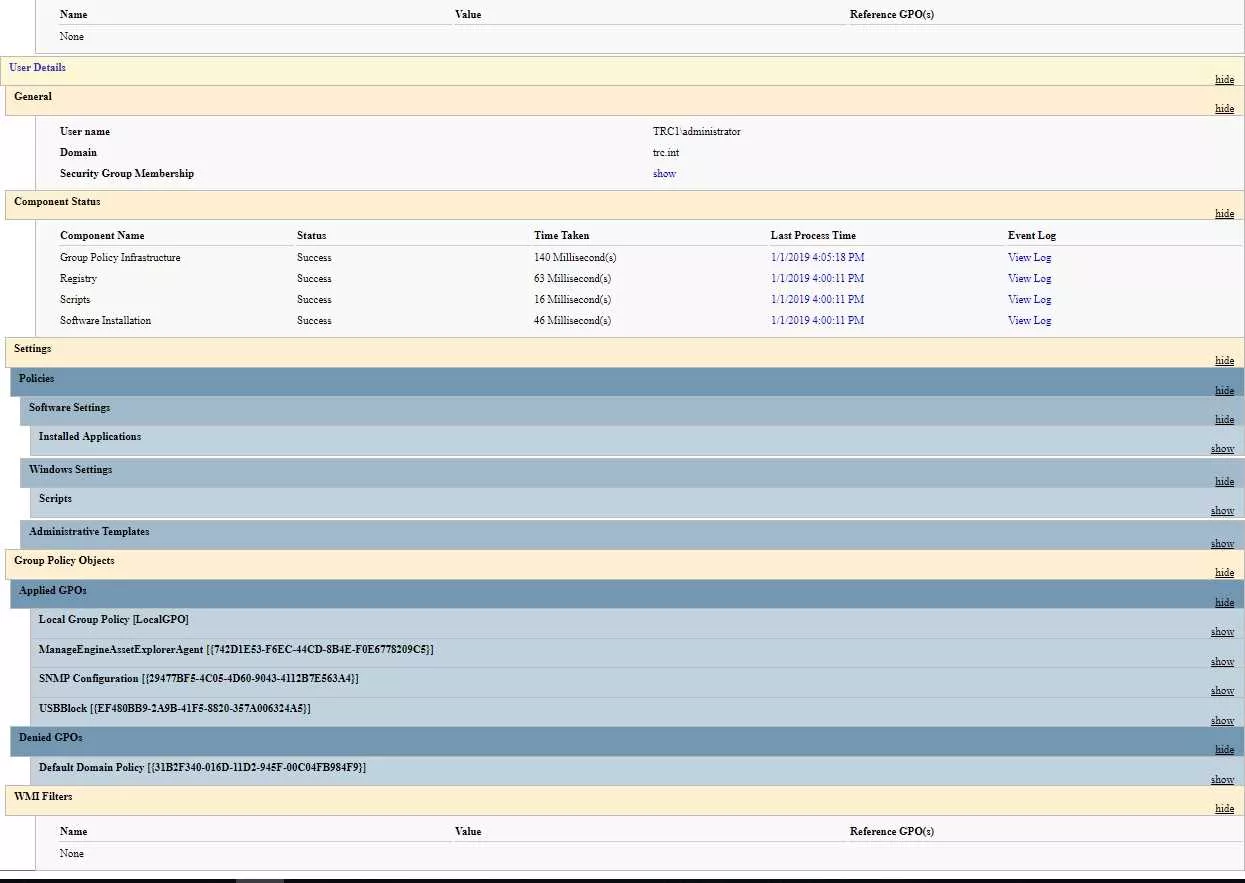Show Security Group Membership list

point(664,174)
